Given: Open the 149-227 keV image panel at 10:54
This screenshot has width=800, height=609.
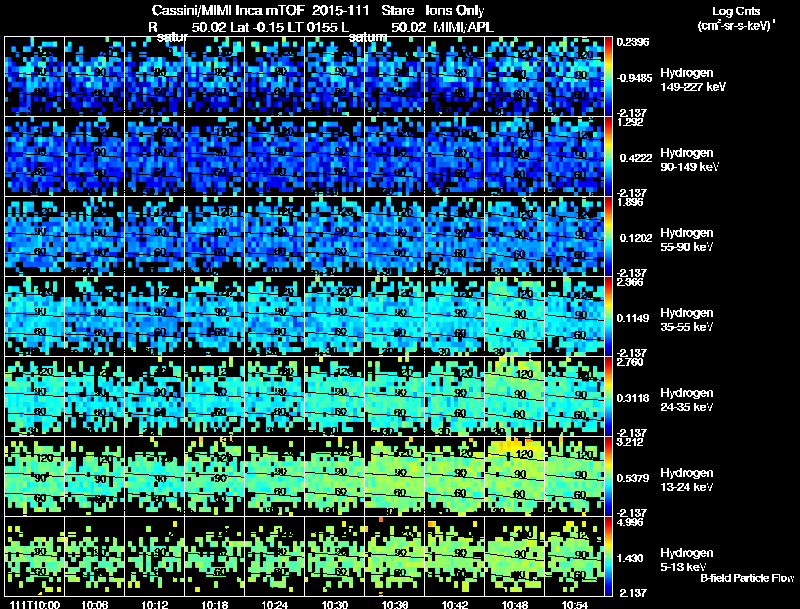Looking at the screenshot, I should tap(574, 77).
